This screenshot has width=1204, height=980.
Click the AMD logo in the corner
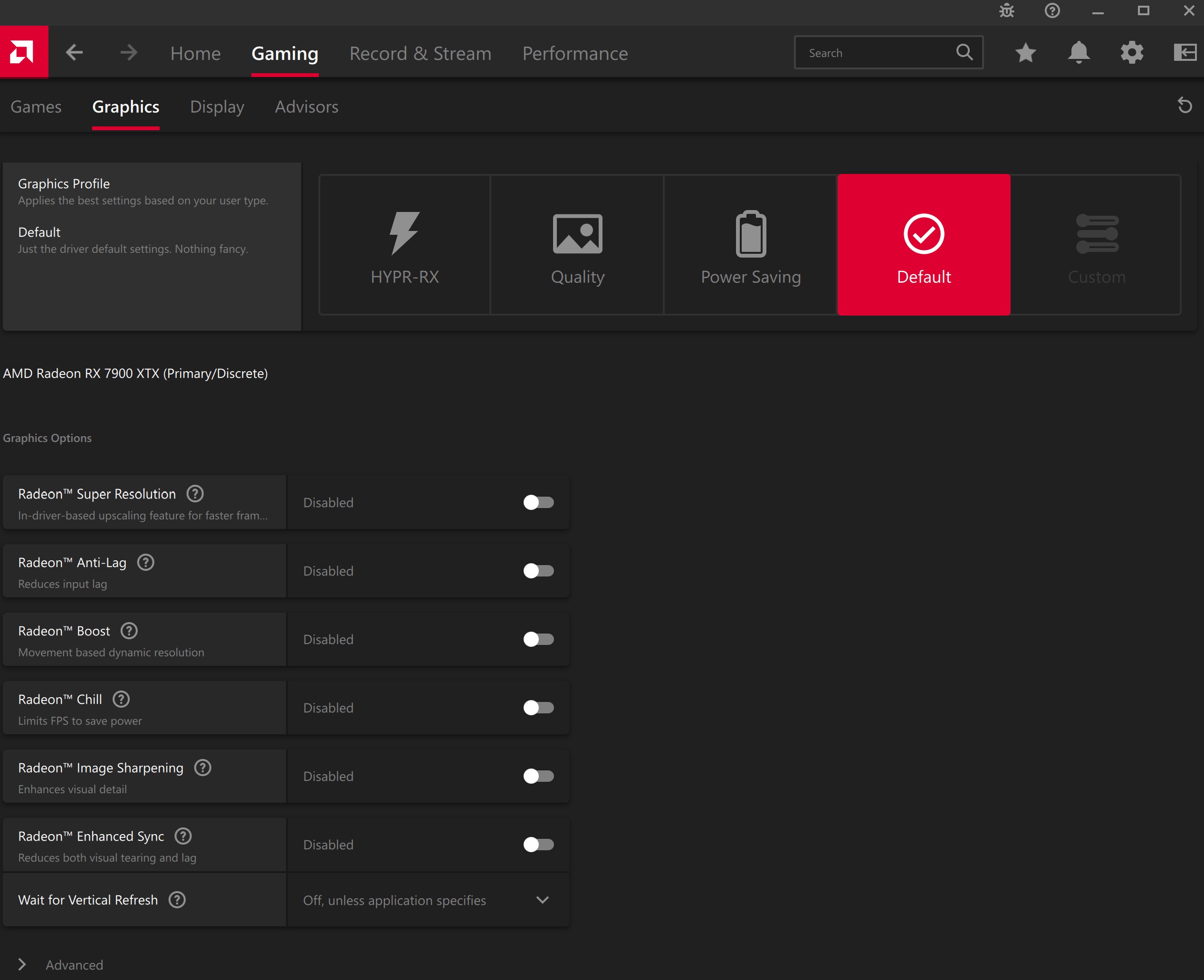24,52
